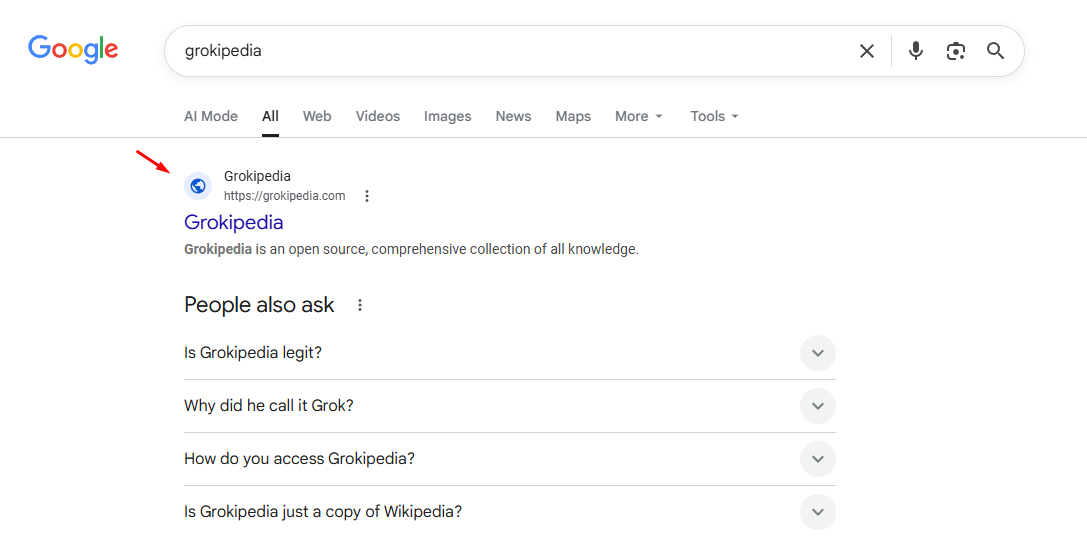Expand the chevron for How do you access Grokipedia?
The height and width of the screenshot is (553, 1087).
pyautogui.click(x=817, y=459)
